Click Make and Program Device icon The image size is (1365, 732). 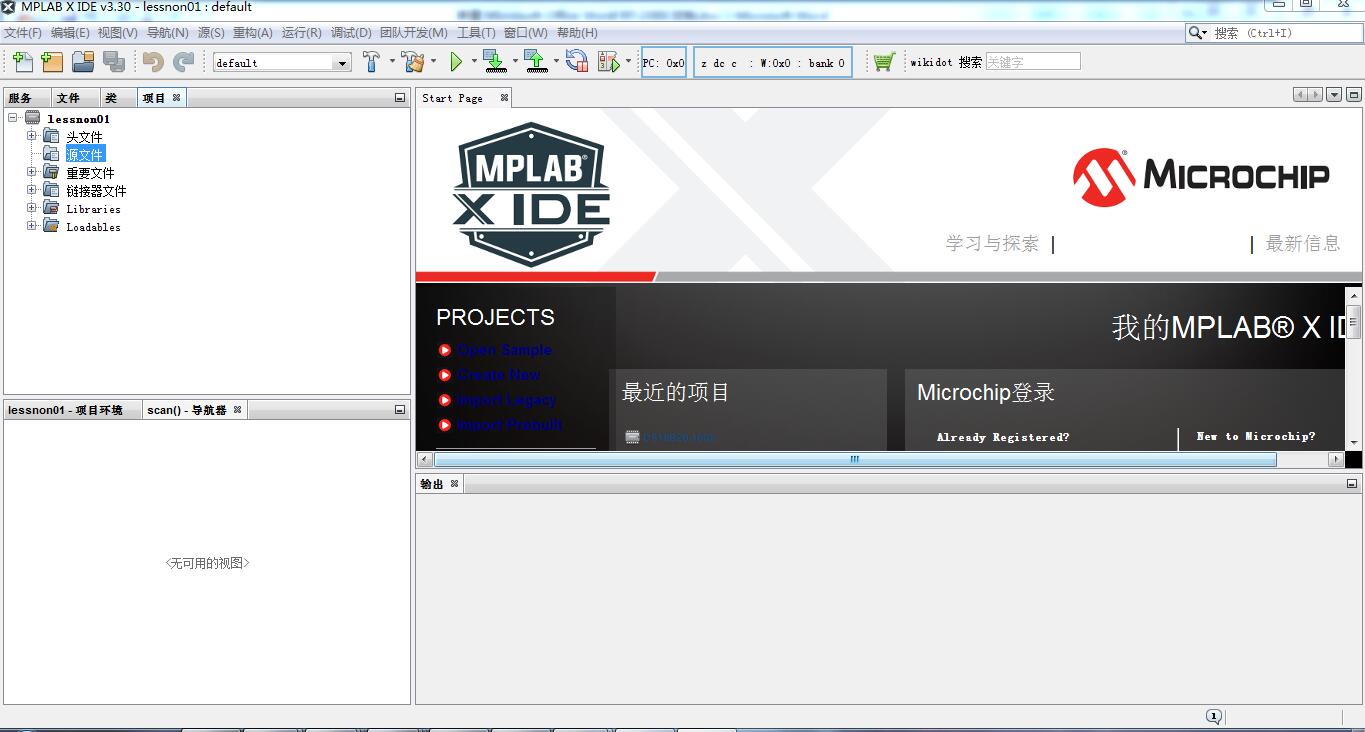point(494,62)
